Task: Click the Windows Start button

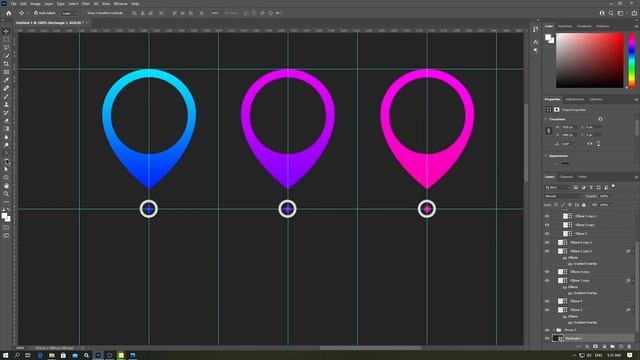Action: [x=6, y=356]
